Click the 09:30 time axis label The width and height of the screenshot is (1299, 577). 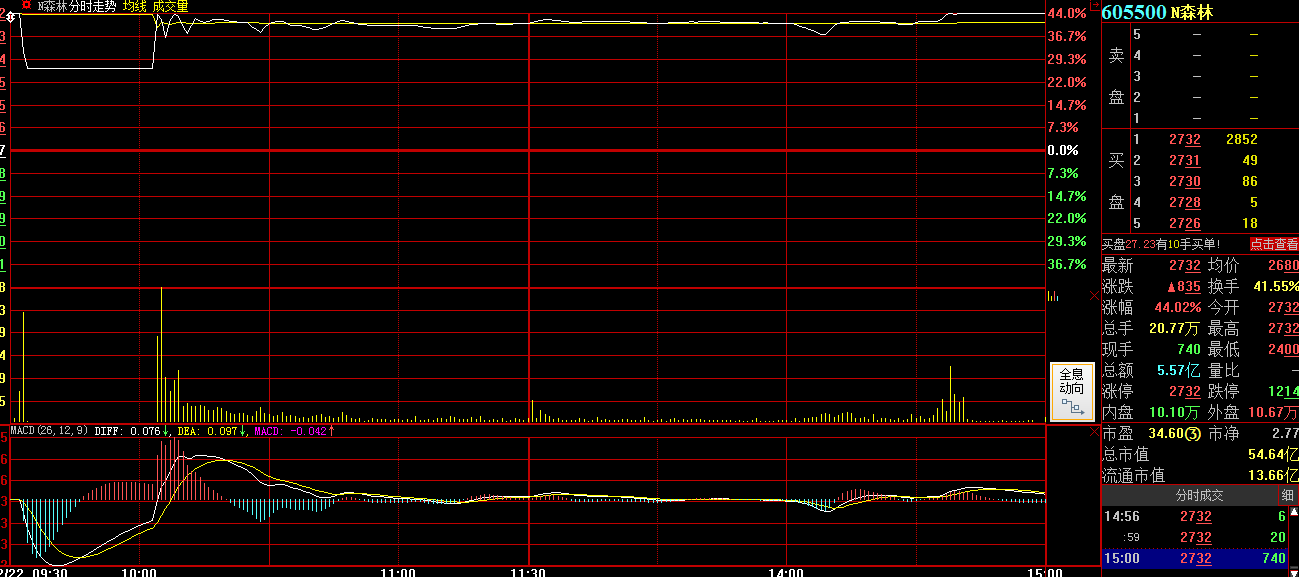click(49, 571)
